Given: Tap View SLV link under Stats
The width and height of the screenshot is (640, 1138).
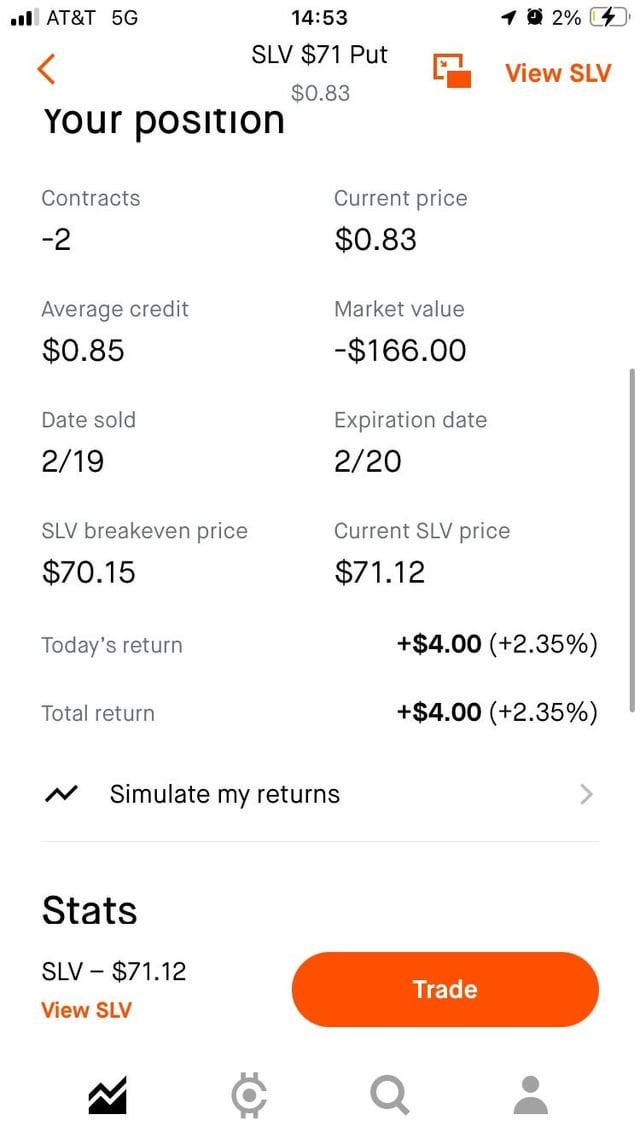Looking at the screenshot, I should coord(86,1010).
